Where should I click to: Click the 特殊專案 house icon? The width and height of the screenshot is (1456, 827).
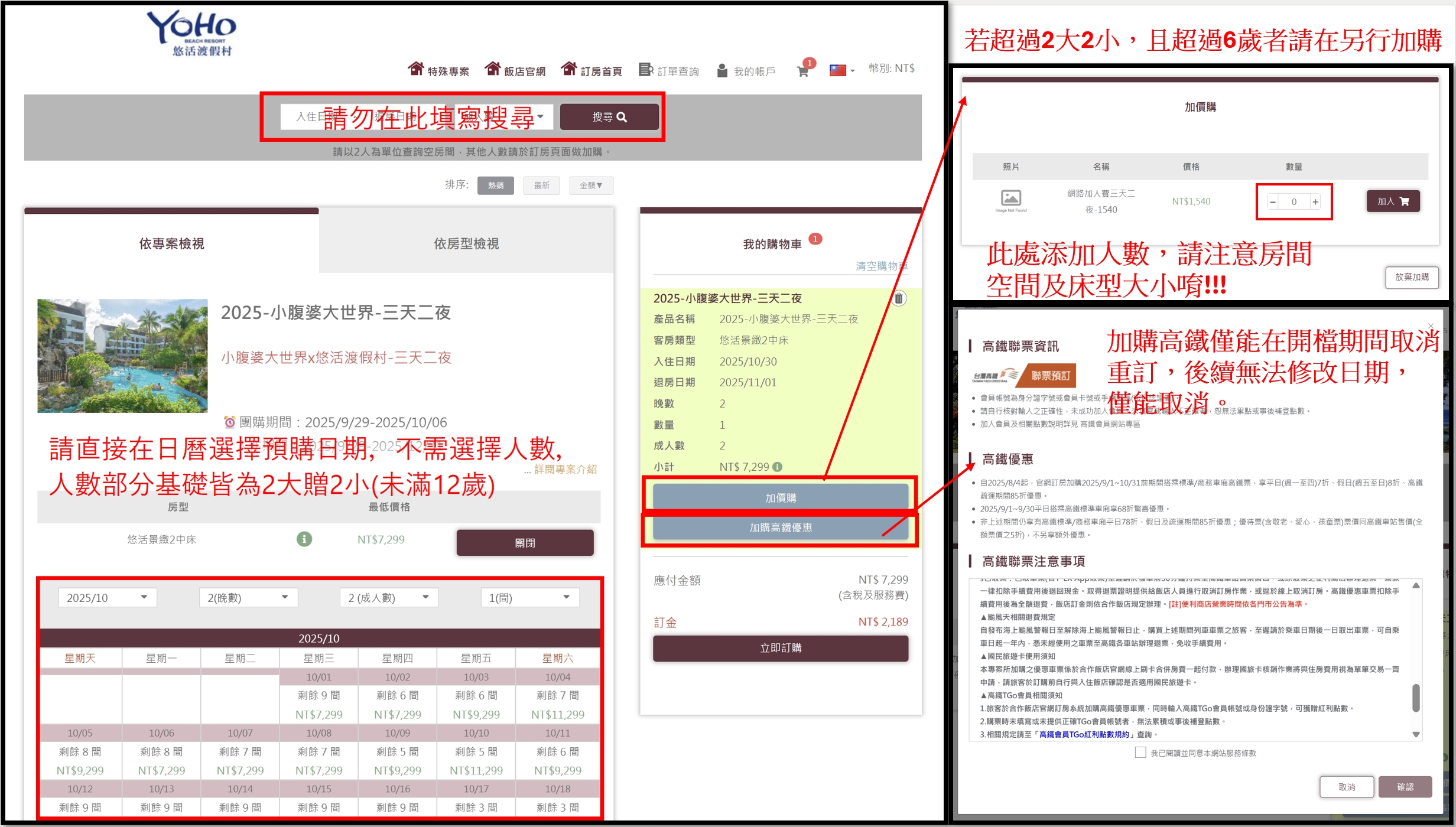click(x=416, y=69)
